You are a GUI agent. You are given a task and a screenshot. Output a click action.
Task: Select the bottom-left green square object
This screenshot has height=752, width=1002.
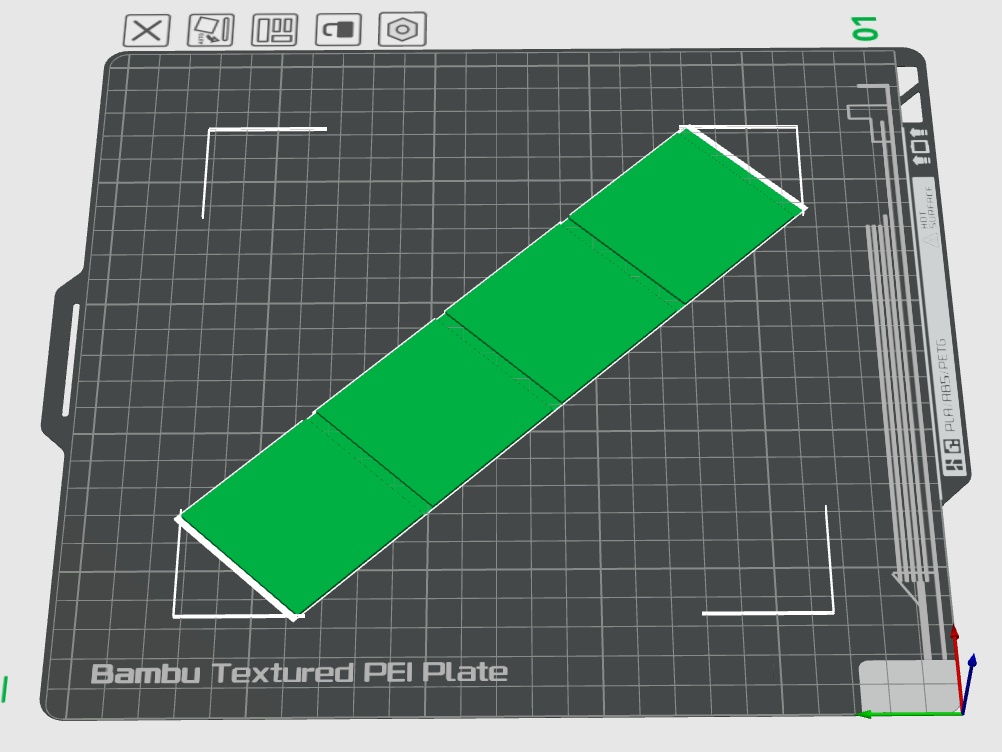coord(304,518)
